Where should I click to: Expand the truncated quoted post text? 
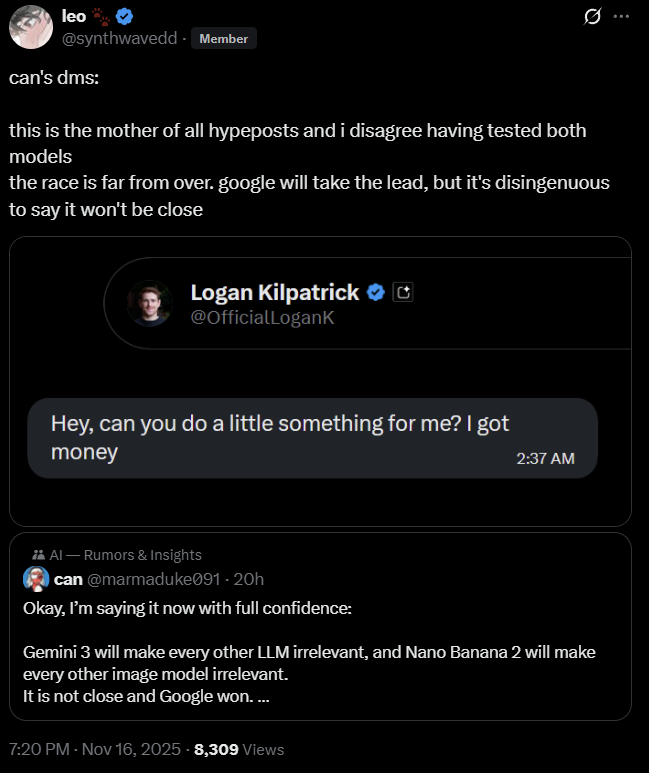(x=263, y=697)
